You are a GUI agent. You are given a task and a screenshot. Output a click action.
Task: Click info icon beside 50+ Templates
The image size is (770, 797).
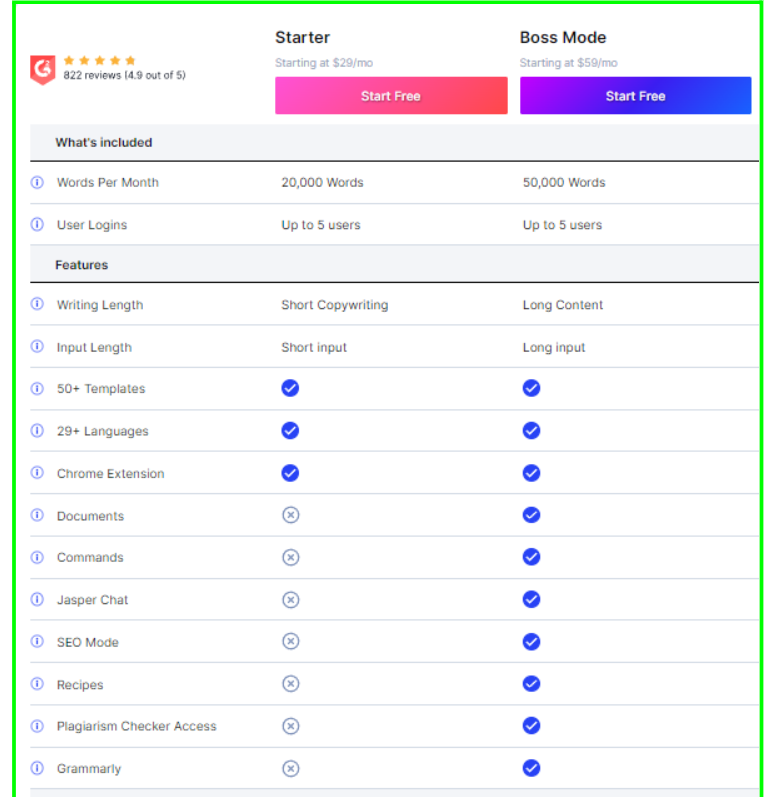(x=37, y=388)
